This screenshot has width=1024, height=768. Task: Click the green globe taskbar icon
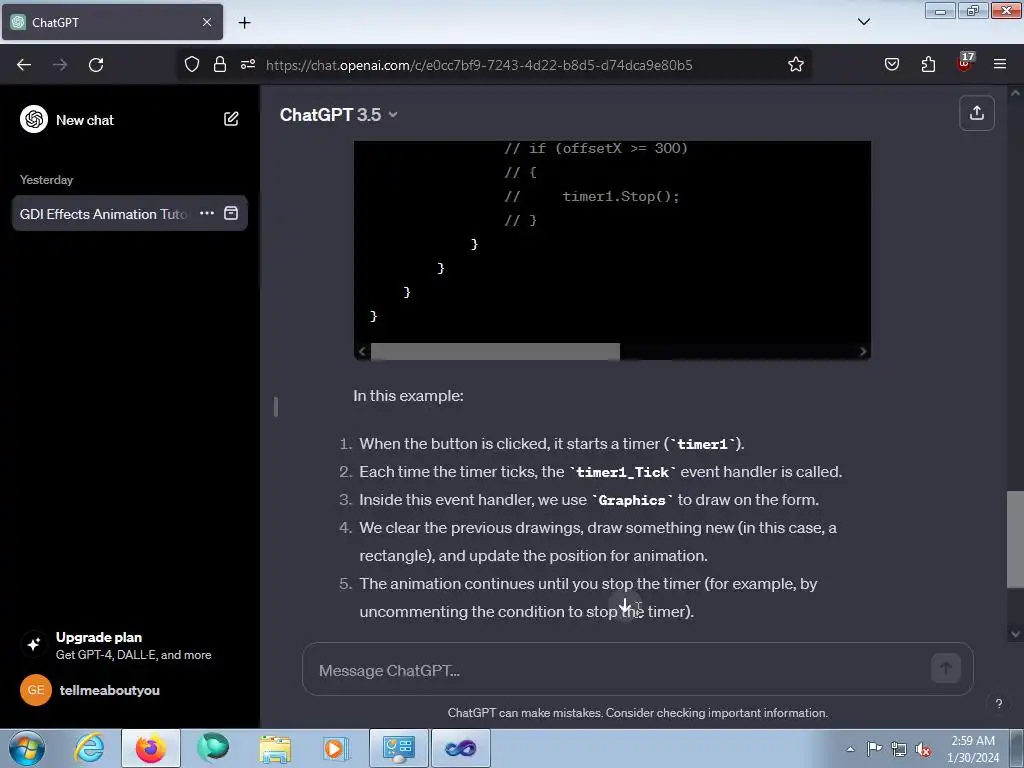tap(213, 748)
